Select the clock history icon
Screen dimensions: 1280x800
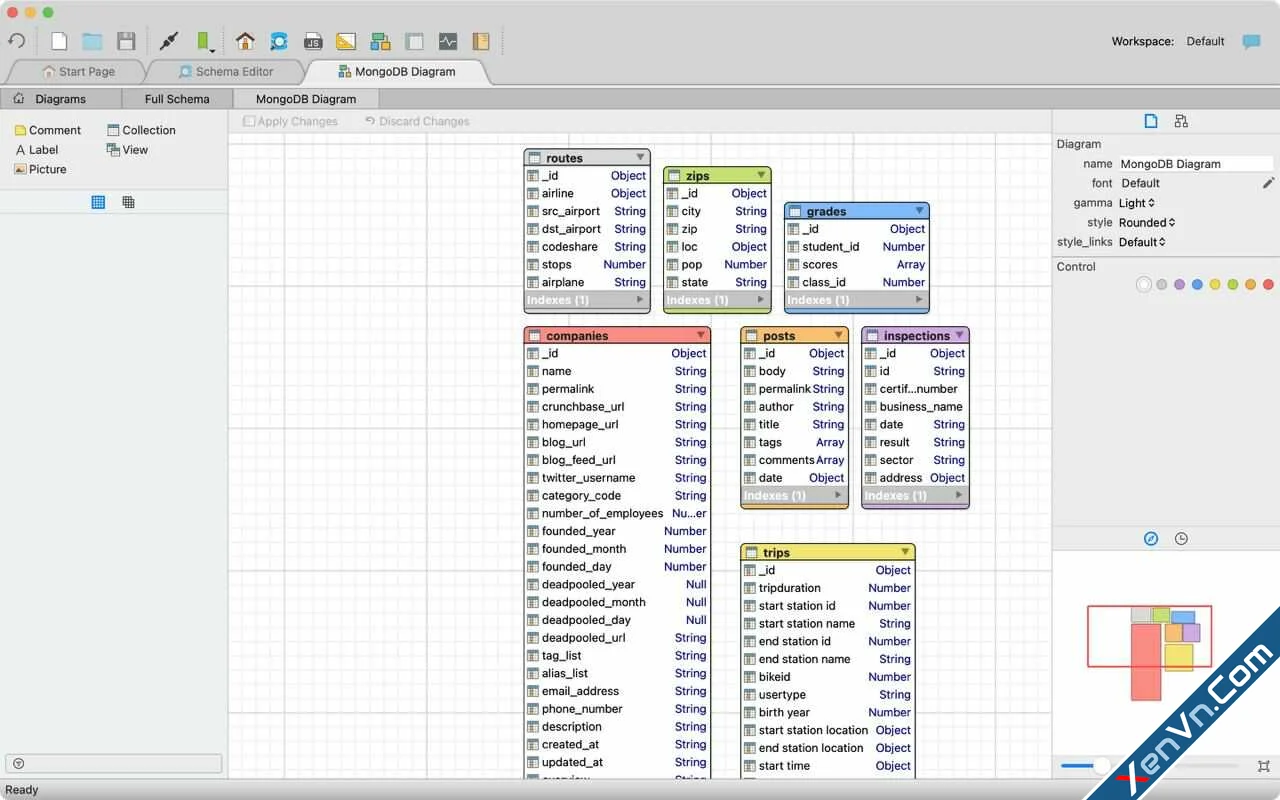1181,539
